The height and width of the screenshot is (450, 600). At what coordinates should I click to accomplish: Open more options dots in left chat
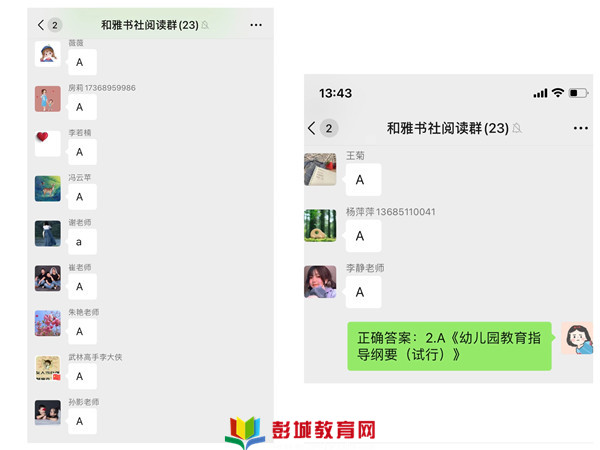(256, 25)
